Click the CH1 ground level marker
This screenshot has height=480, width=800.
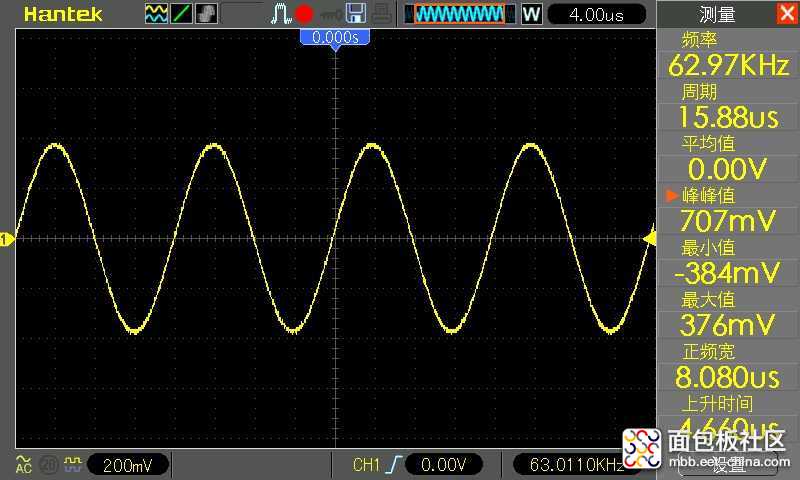tap(7, 239)
